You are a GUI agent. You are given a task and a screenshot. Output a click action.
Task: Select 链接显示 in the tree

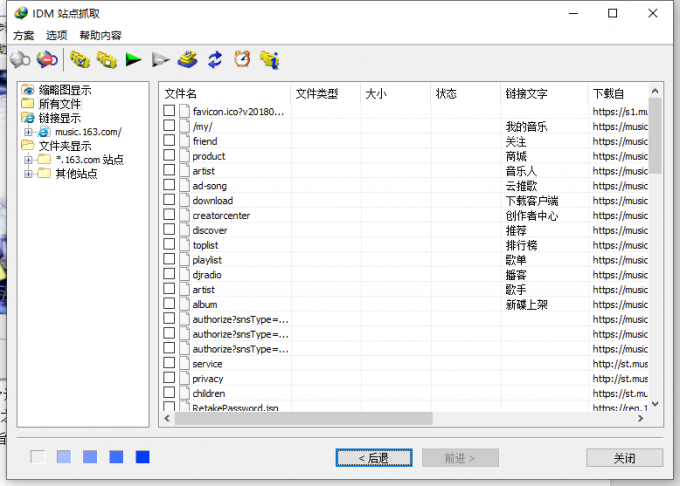[x=60, y=118]
